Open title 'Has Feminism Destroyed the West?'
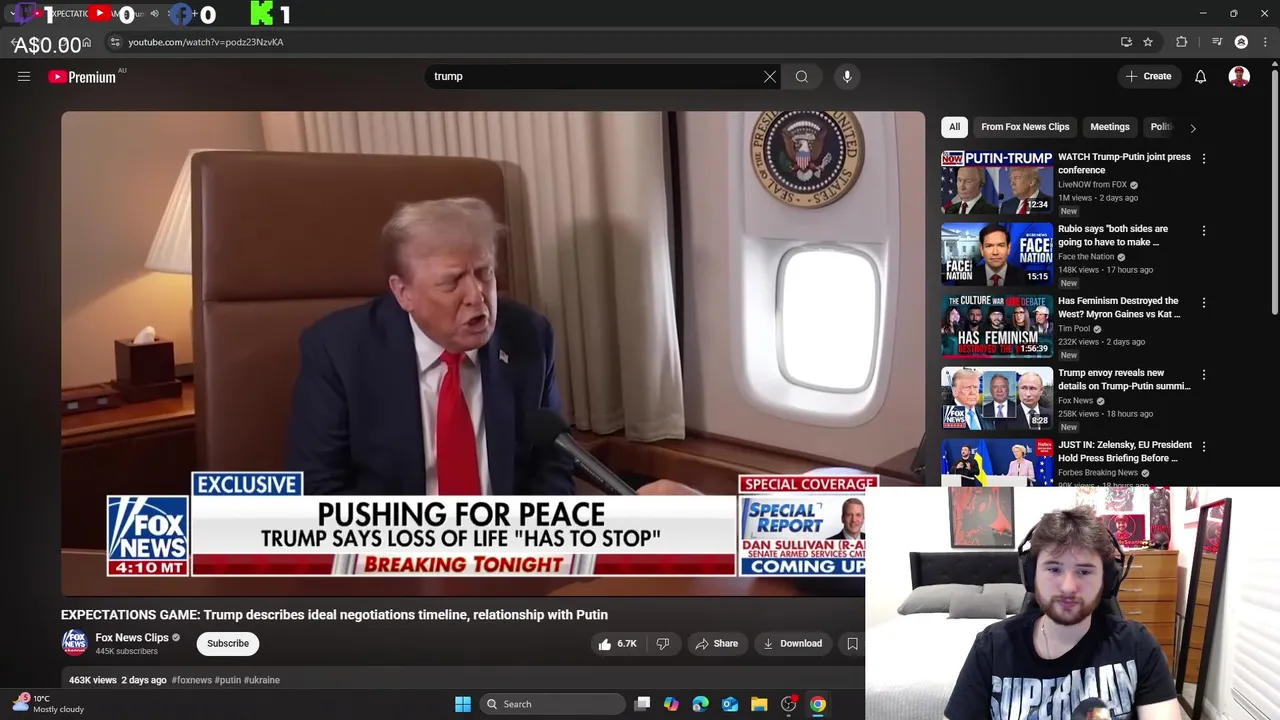 [1119, 307]
